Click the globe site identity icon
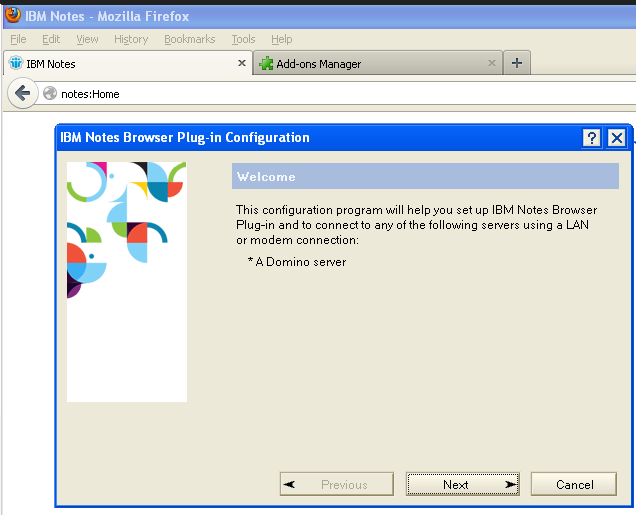Screen dimensions: 636x515 [x=50, y=94]
